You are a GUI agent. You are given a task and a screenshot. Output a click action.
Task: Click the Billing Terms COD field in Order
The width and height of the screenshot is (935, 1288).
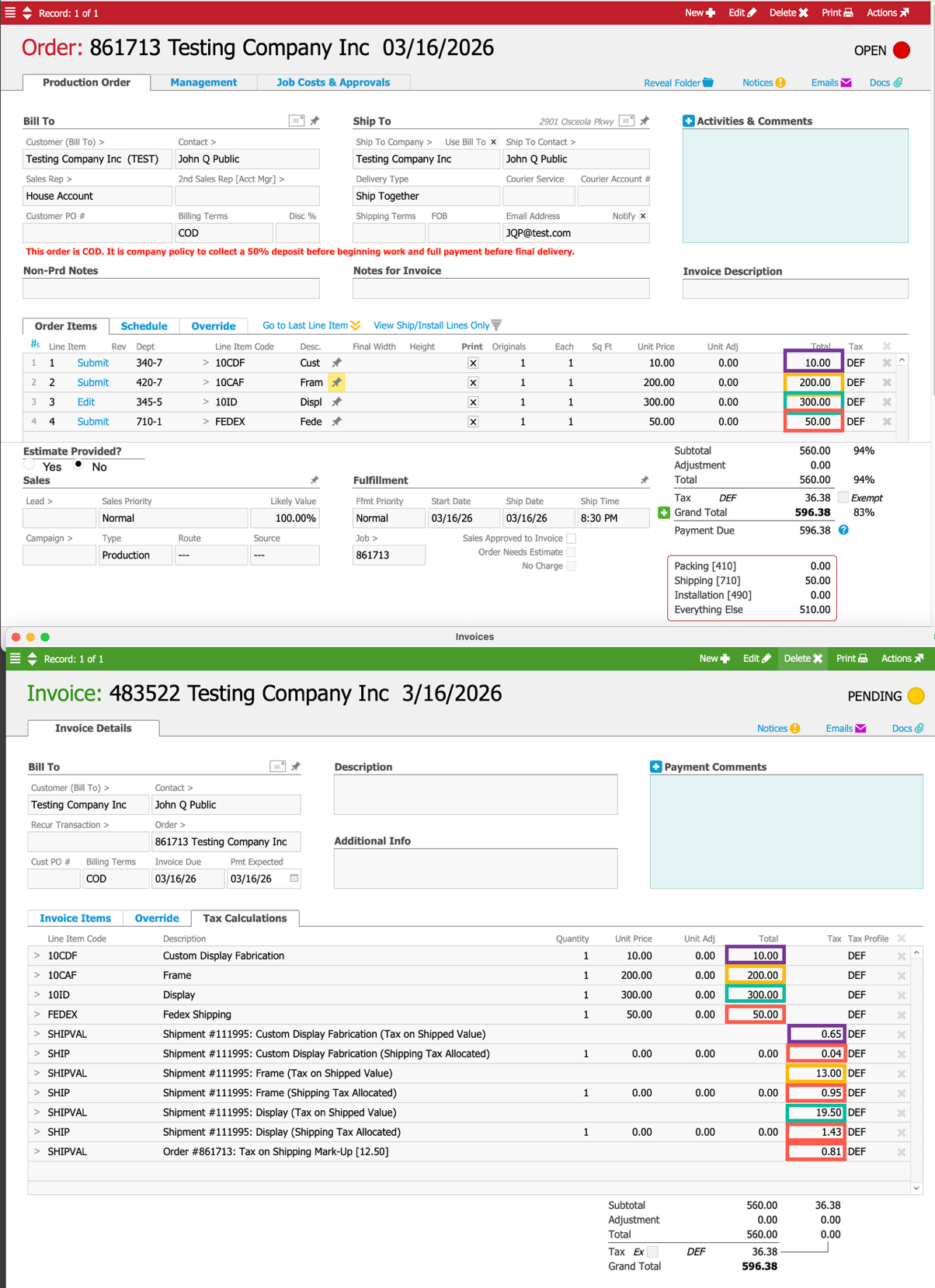pos(224,233)
